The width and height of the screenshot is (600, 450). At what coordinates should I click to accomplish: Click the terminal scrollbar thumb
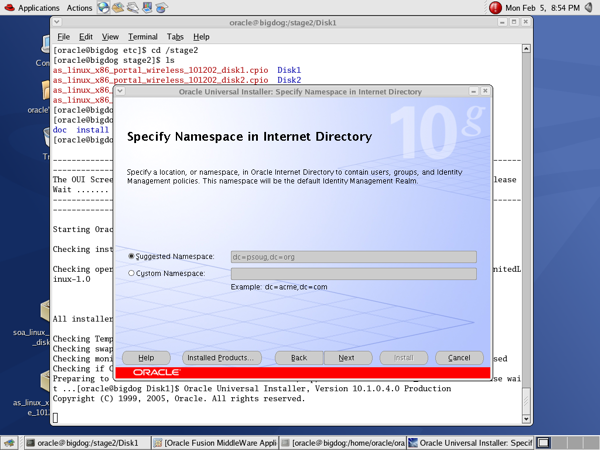tap(526, 400)
